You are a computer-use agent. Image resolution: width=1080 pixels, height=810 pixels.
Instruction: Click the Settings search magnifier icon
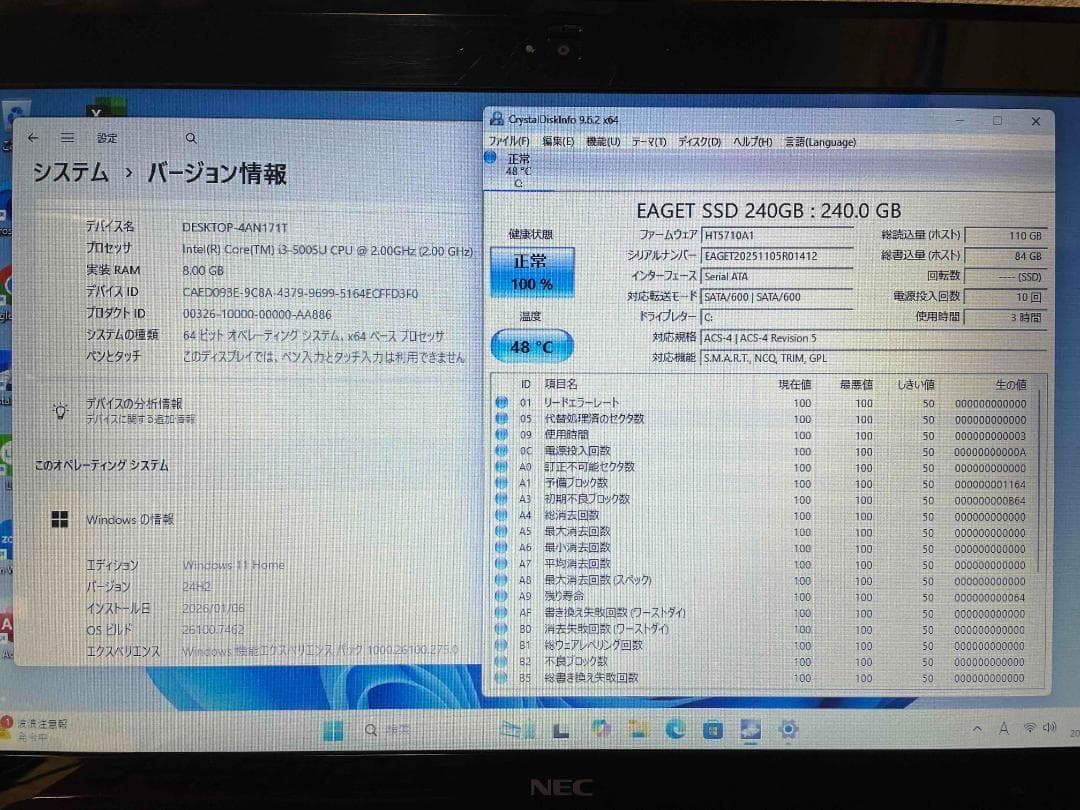tap(191, 138)
